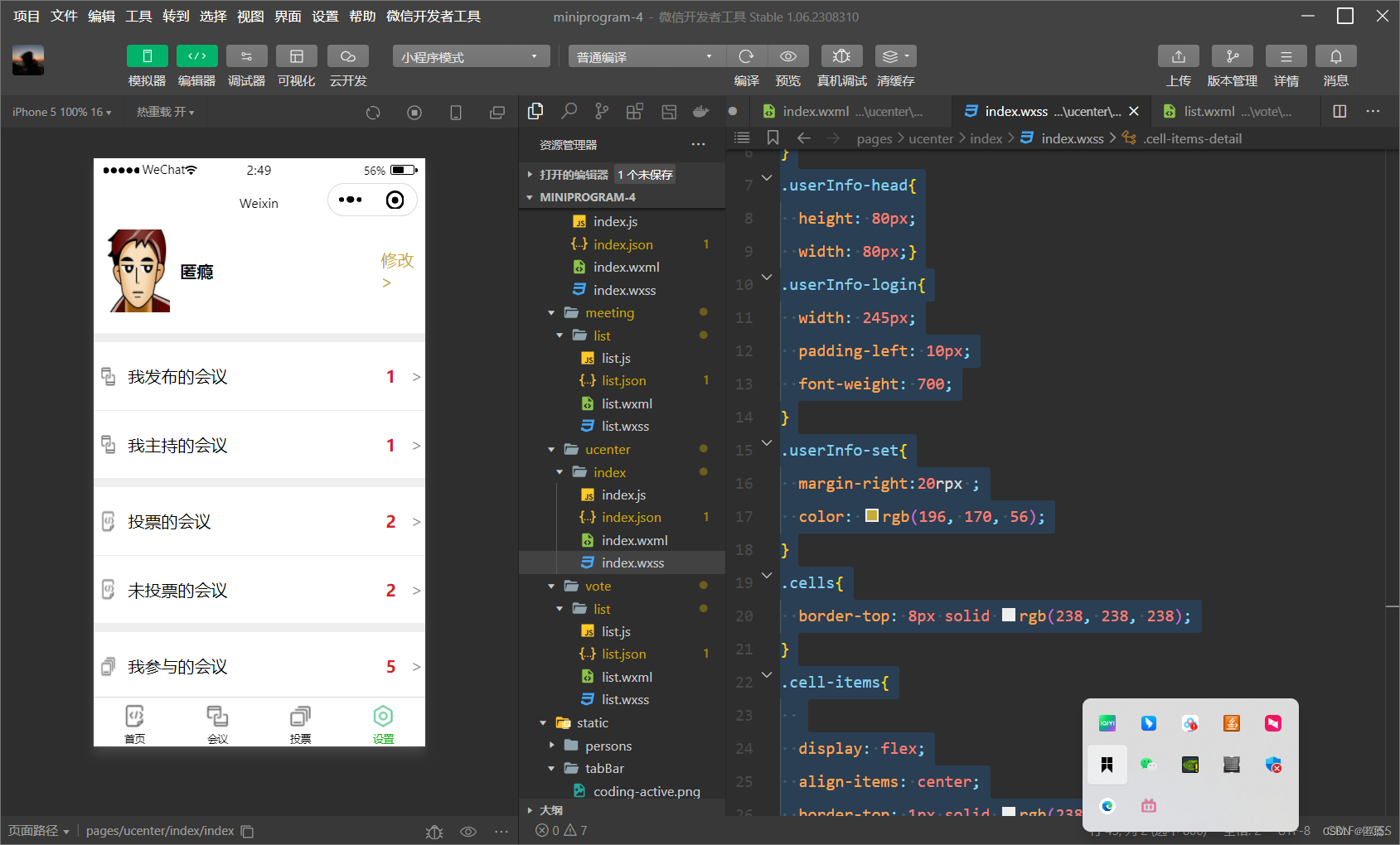Viewport: 1400px width, 845px height.
Task: Switch to 首页 tab in simulator
Action: [x=135, y=723]
